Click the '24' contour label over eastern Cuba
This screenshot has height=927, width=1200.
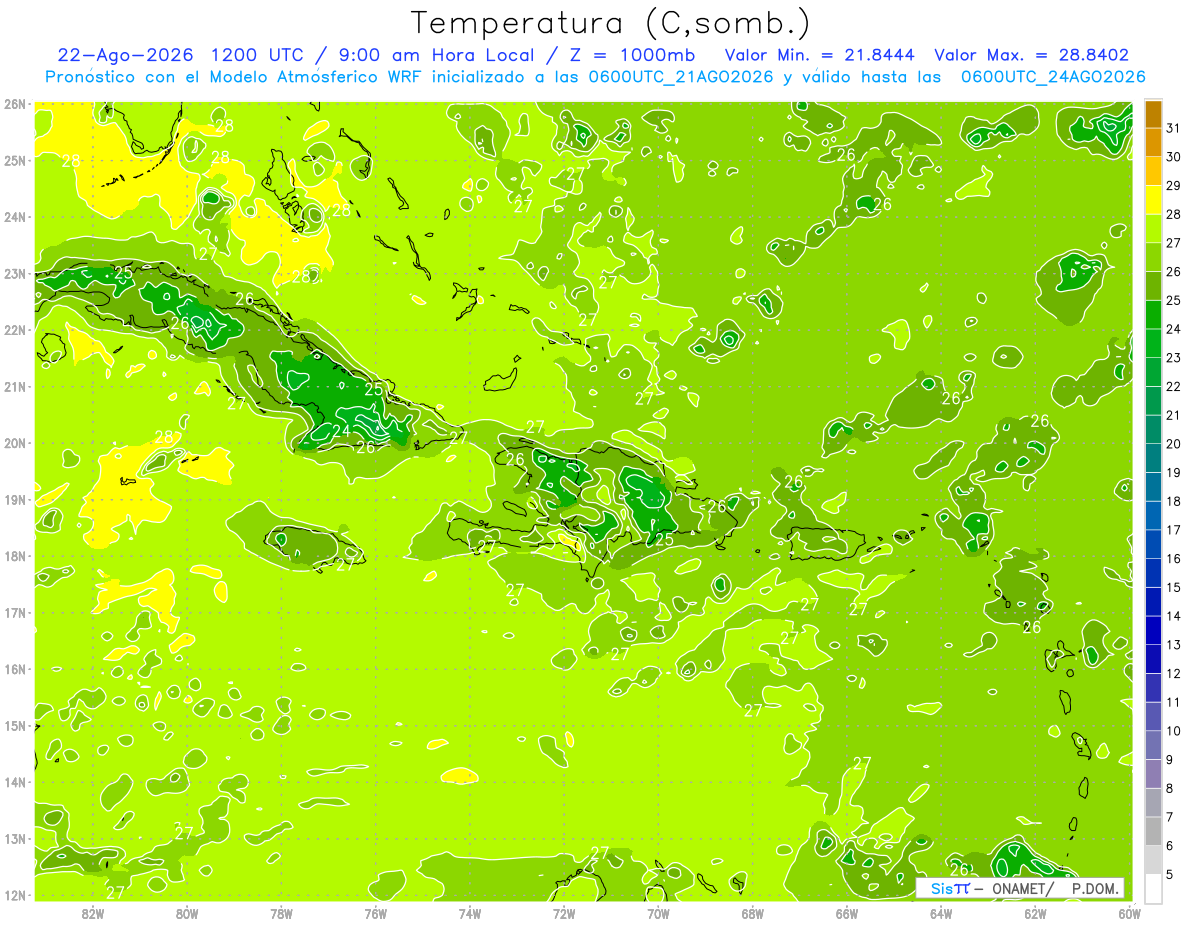341,431
